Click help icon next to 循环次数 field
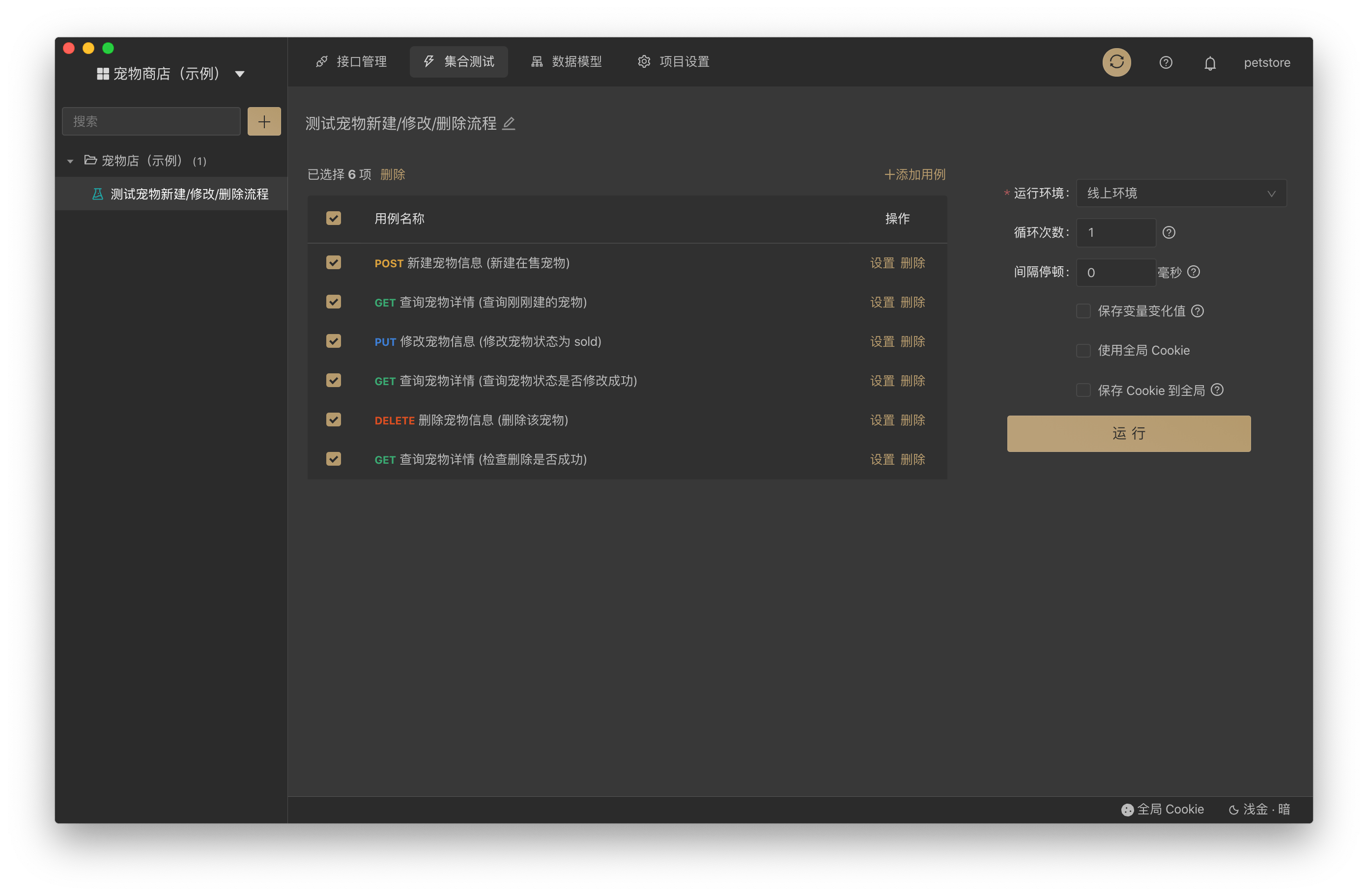Screen dimensions: 1368x896 (x=1168, y=233)
